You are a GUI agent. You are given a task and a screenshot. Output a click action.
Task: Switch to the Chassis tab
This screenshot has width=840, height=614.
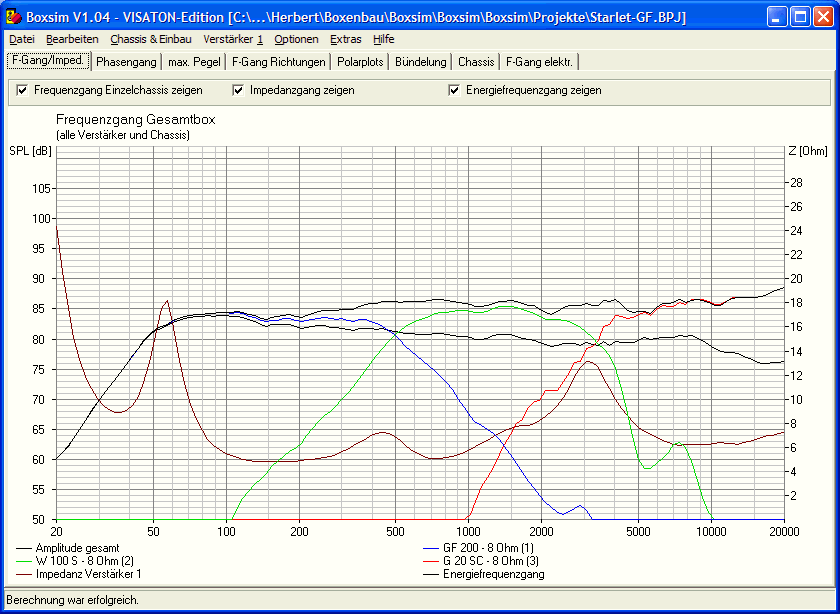click(x=476, y=62)
